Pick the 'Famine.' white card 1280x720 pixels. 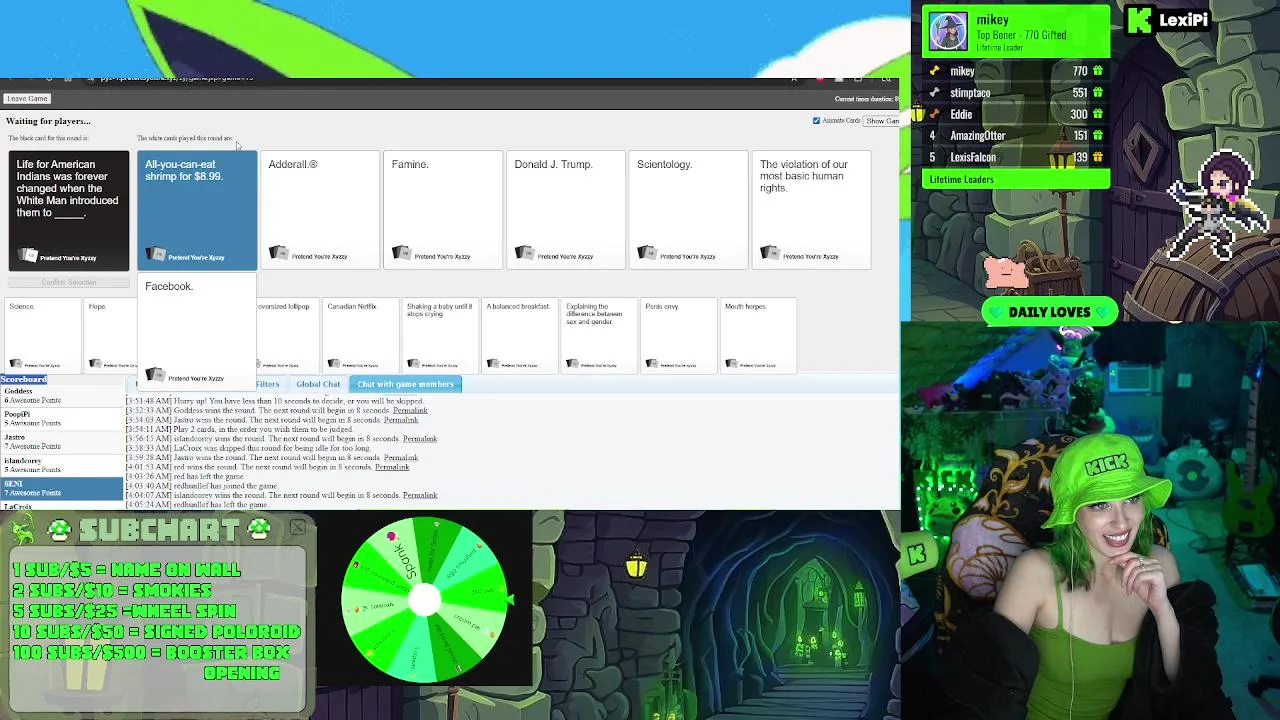pos(443,210)
